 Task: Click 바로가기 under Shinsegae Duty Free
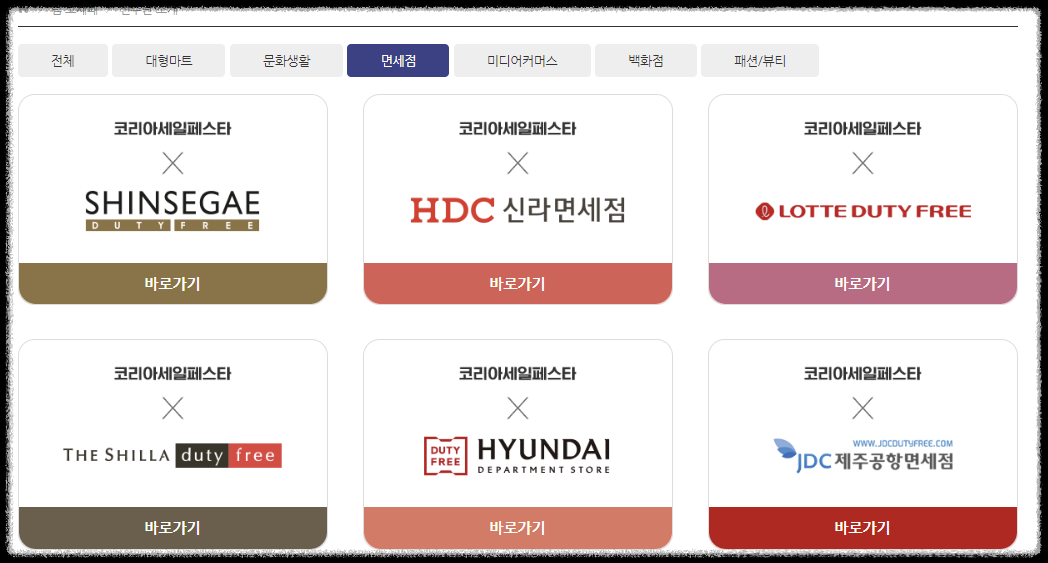[173, 284]
